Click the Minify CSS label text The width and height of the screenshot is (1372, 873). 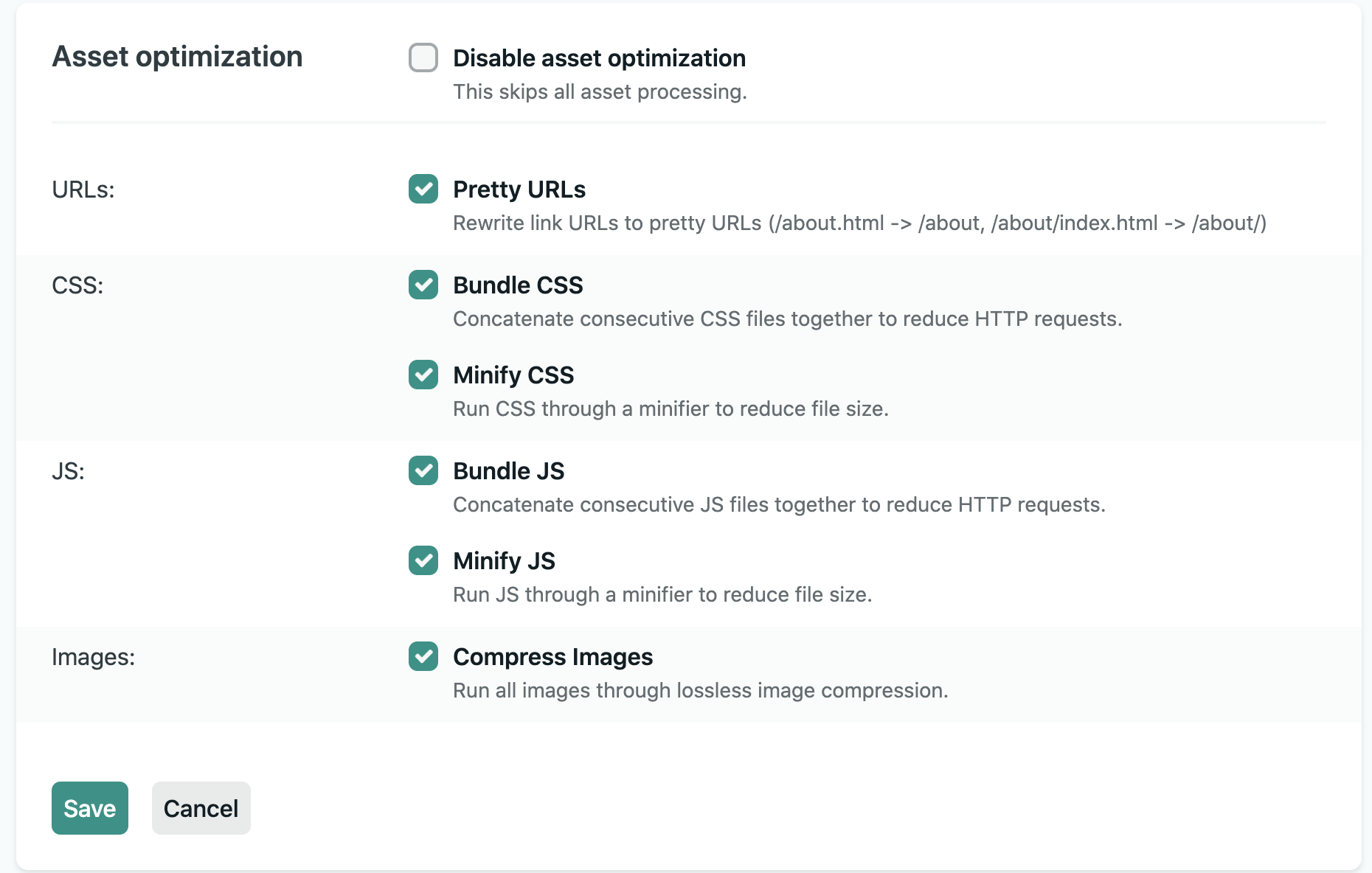pos(513,375)
